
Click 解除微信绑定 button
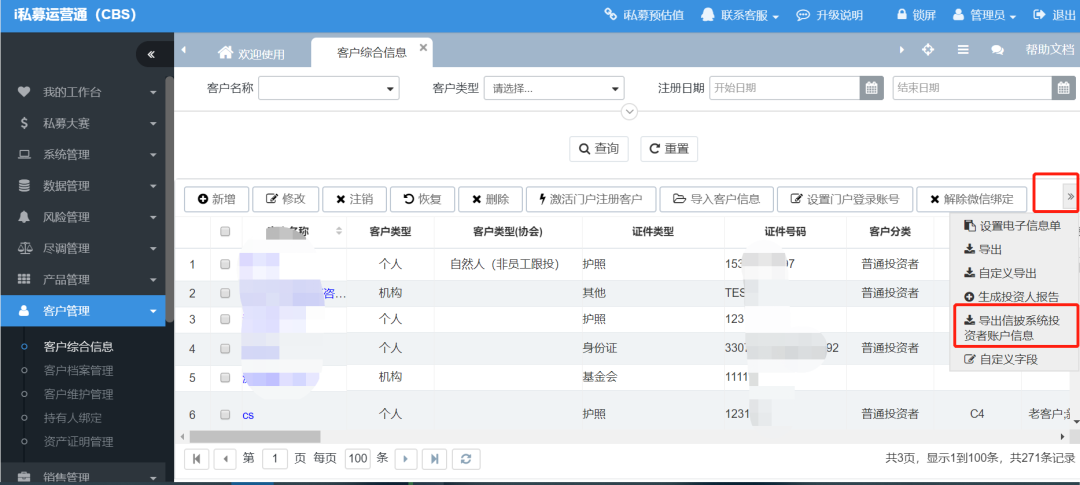click(x=972, y=199)
